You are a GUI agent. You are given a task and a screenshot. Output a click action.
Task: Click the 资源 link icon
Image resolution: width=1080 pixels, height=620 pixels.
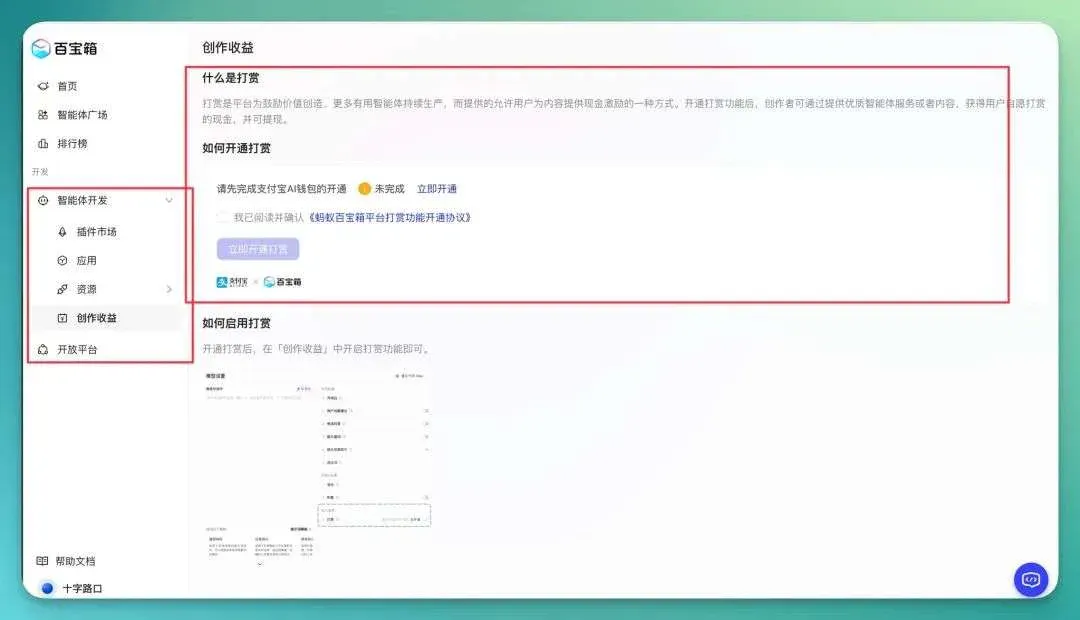(x=63, y=289)
